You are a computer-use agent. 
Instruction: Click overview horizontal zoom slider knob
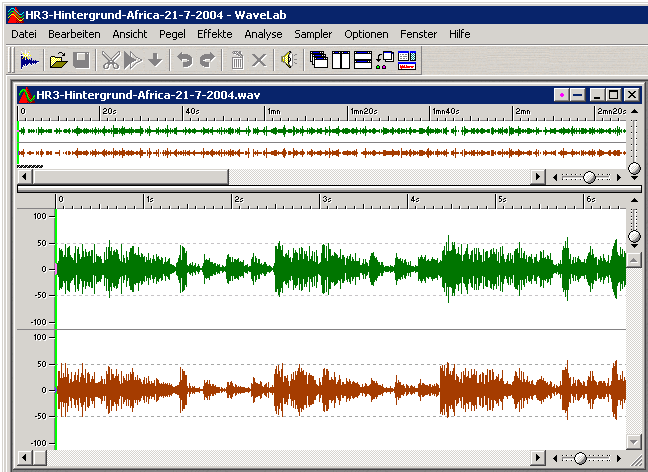tap(589, 176)
